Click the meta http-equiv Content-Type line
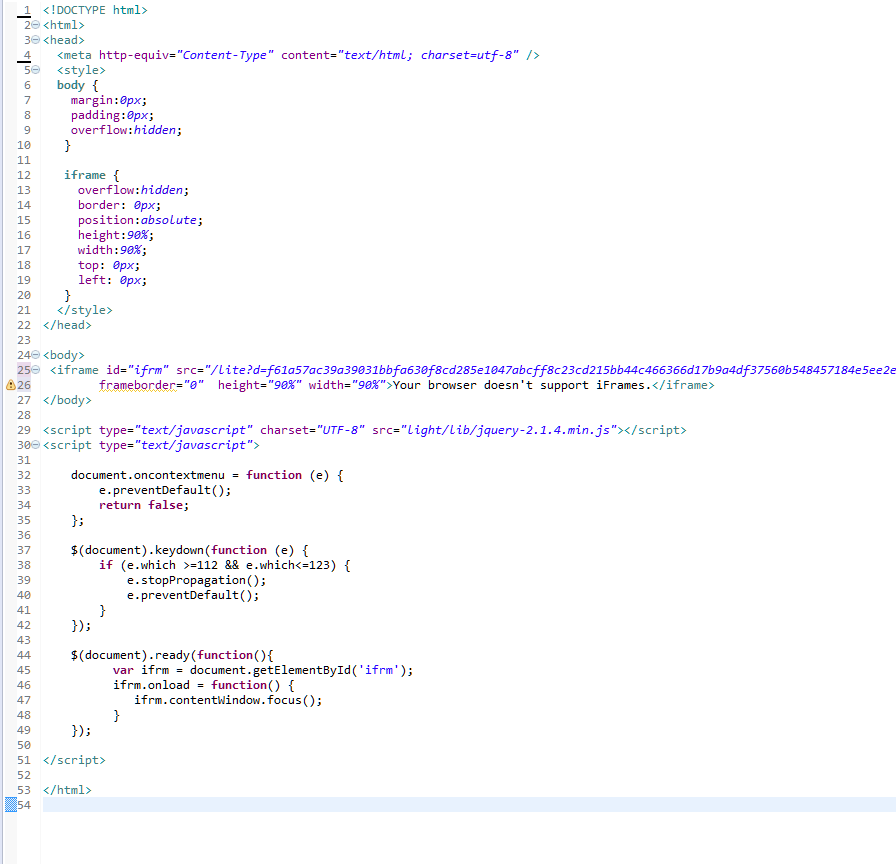896x864 pixels. tap(298, 55)
